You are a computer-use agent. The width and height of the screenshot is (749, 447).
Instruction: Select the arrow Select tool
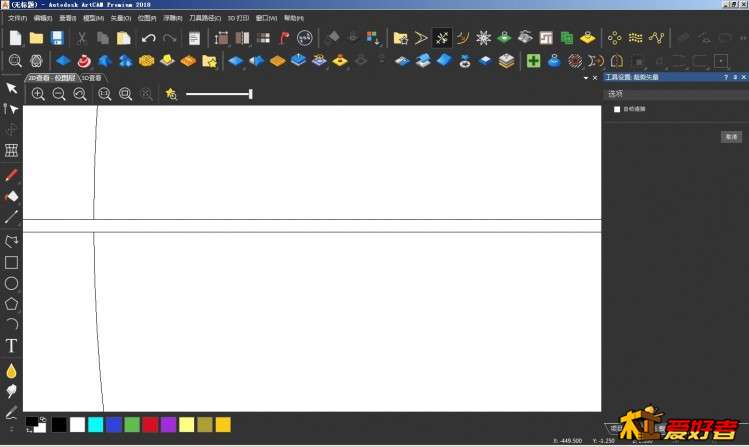(11, 88)
